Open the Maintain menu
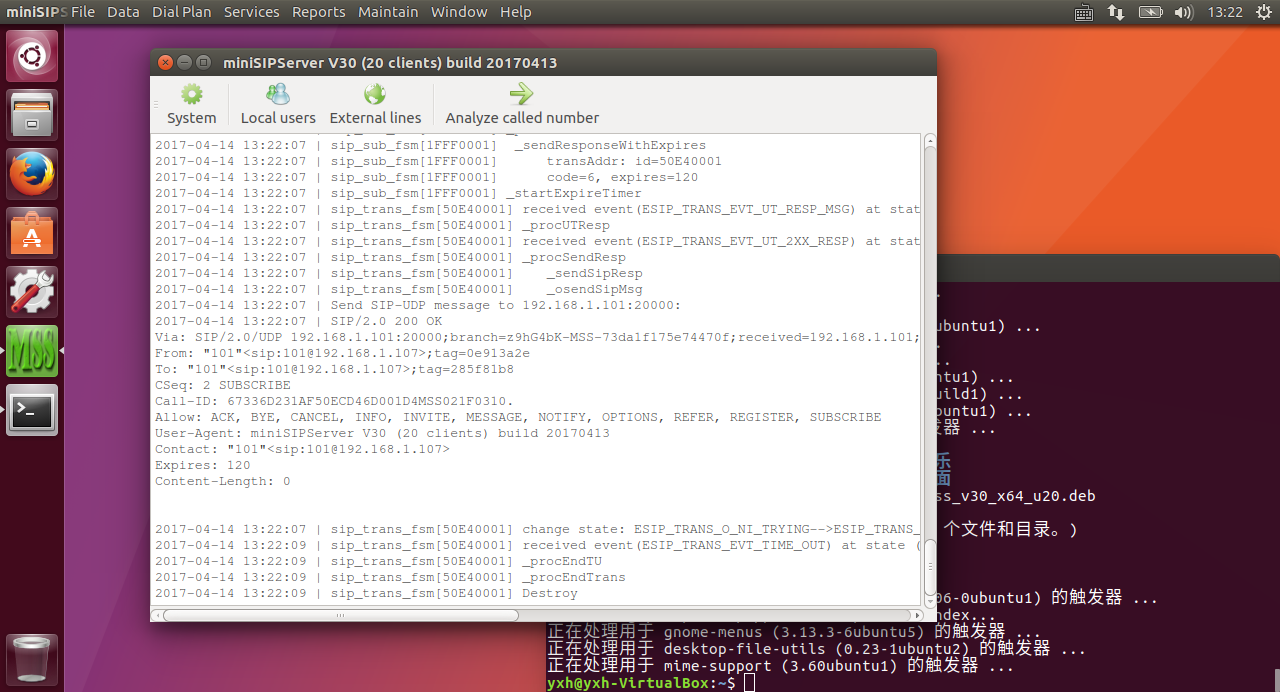1280x692 pixels. click(388, 12)
